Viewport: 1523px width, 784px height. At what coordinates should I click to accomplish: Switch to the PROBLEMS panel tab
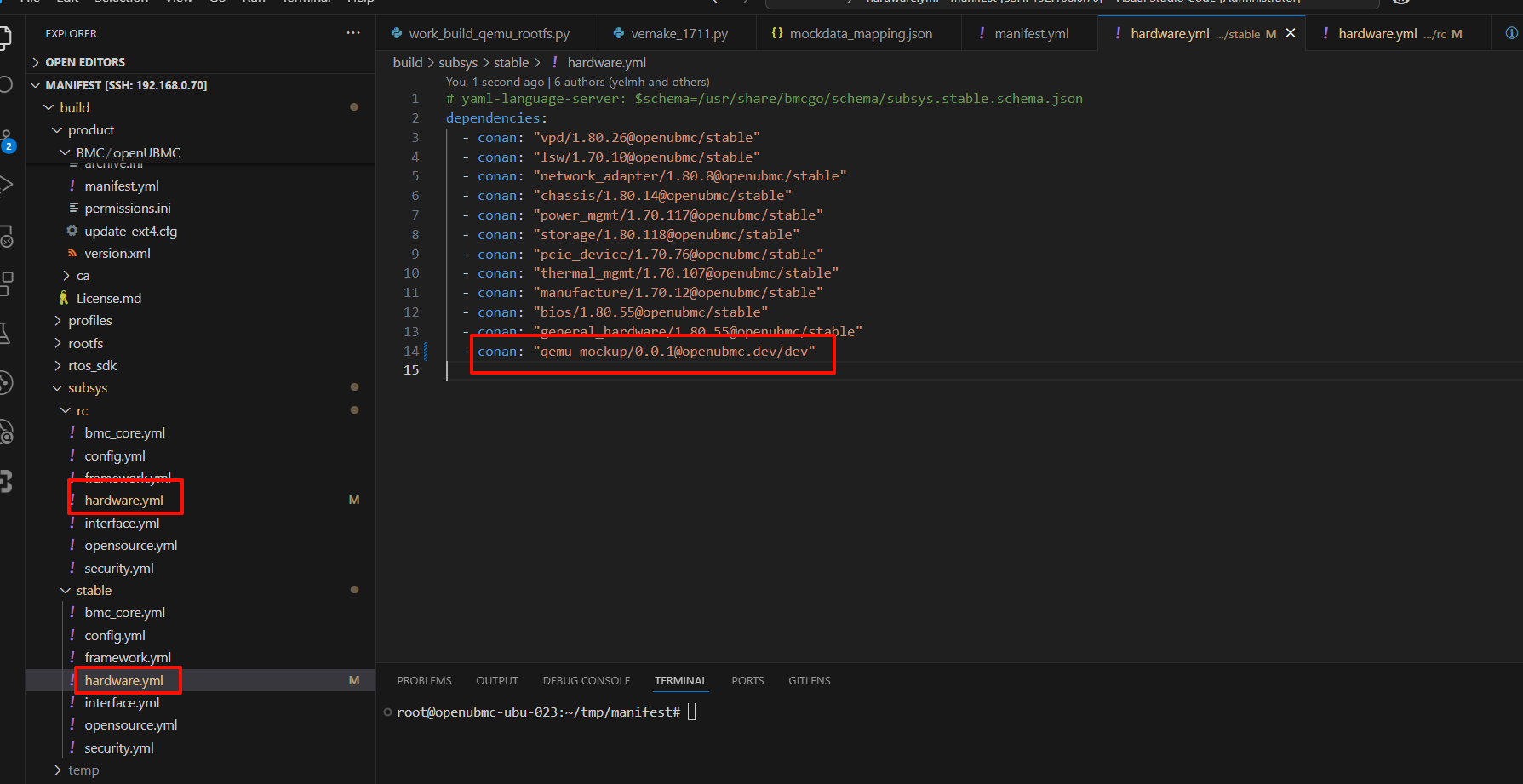tap(424, 681)
